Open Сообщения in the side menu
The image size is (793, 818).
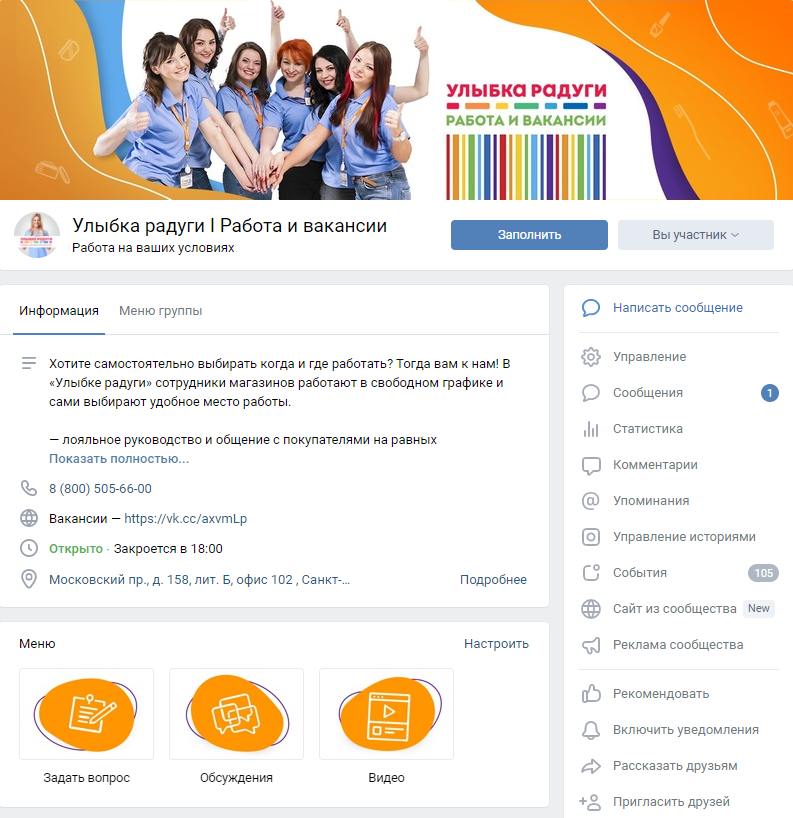coord(648,393)
